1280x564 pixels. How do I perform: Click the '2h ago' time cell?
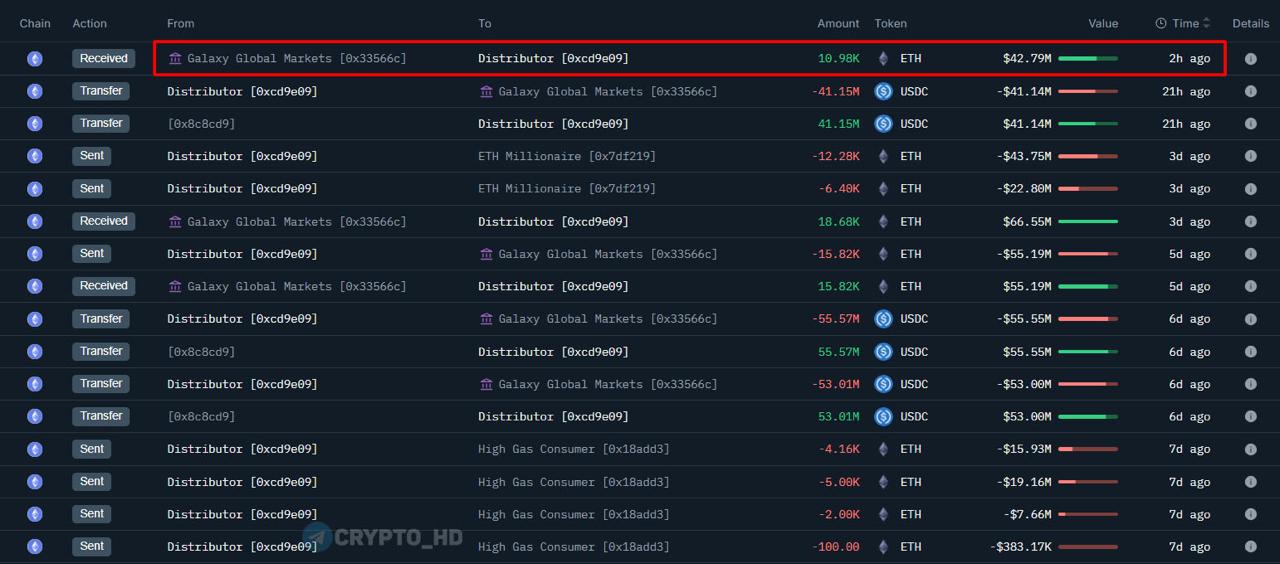tap(1189, 59)
